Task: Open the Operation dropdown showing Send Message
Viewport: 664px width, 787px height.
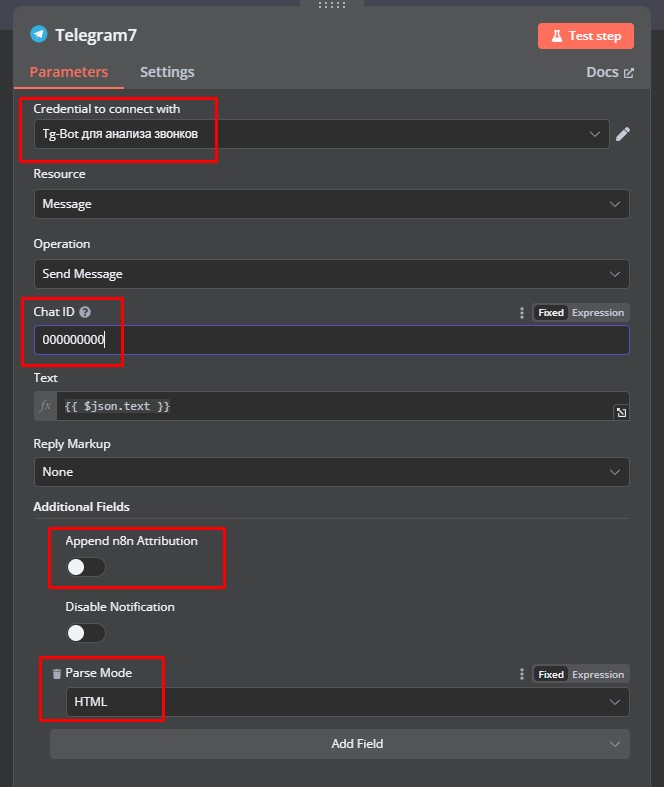Action: coord(332,274)
